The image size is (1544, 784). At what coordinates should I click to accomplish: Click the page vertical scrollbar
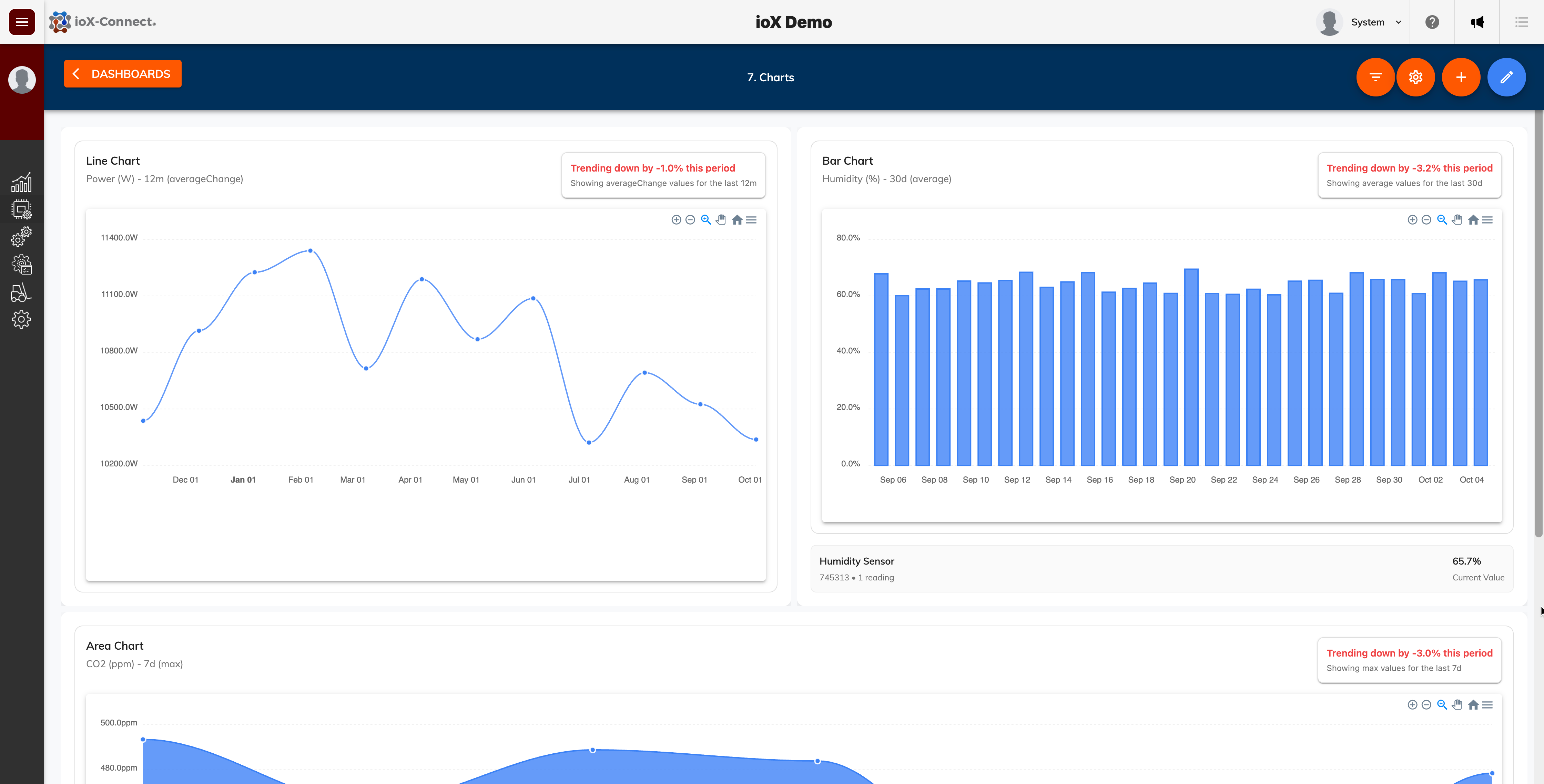1538,323
